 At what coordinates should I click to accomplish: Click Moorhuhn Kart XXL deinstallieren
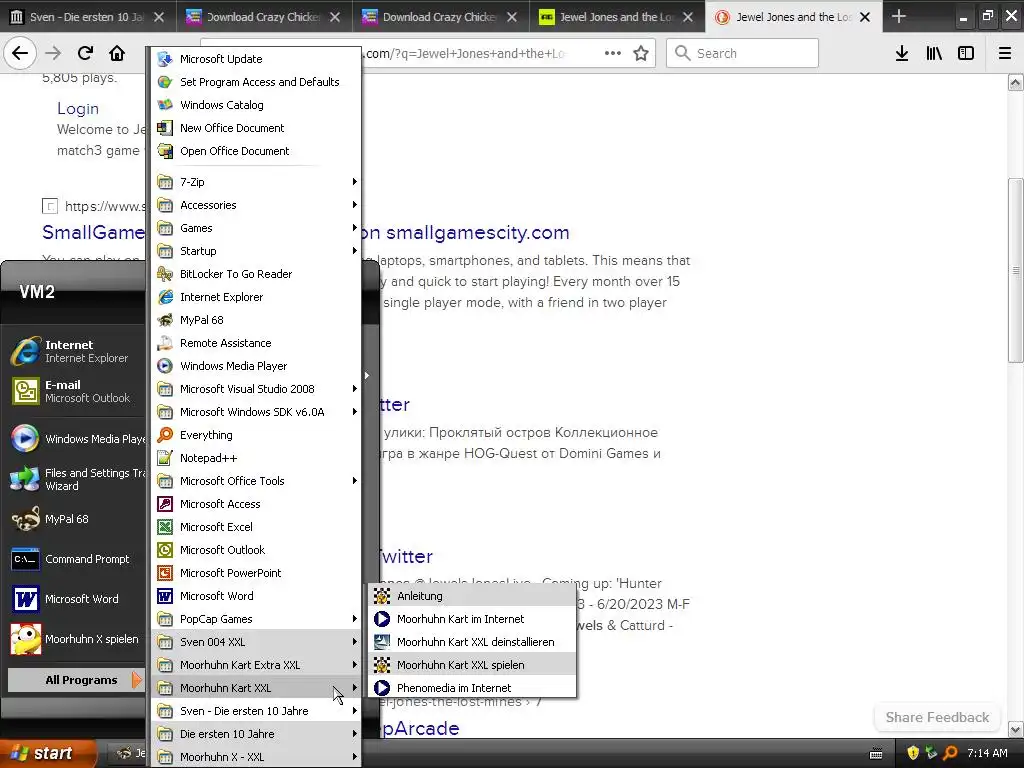click(x=472, y=642)
